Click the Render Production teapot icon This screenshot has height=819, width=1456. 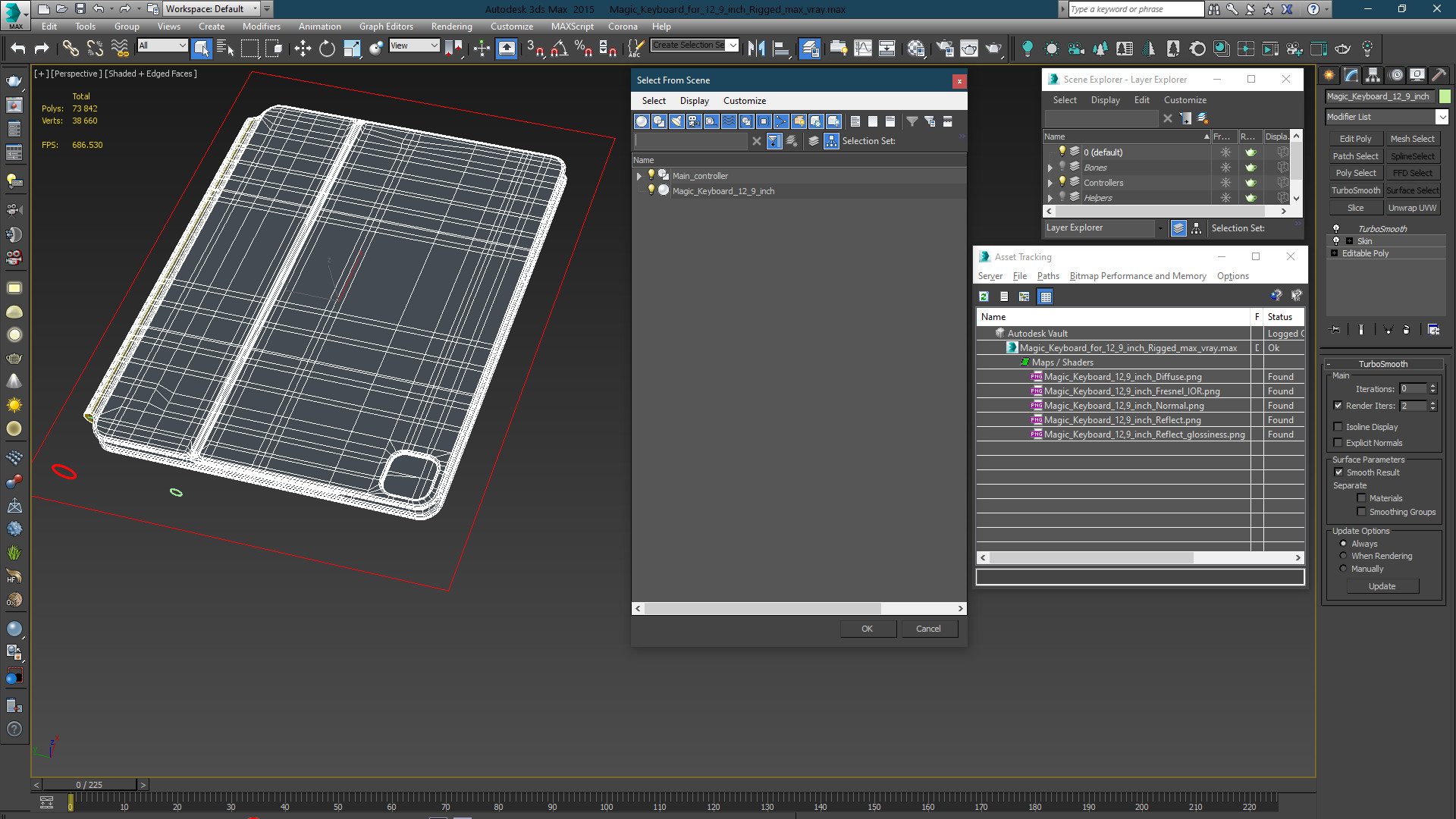coord(993,49)
